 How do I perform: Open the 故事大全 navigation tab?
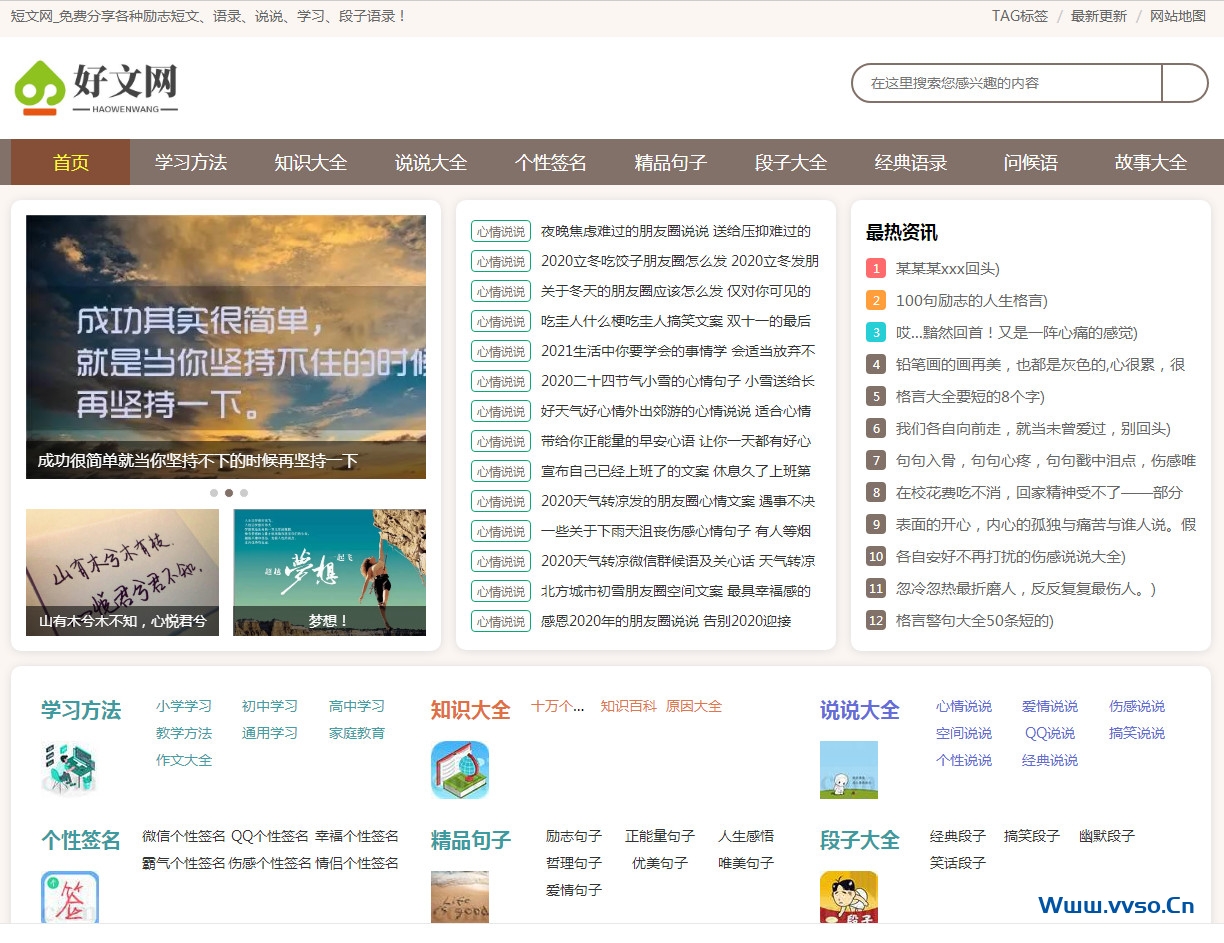tap(1150, 162)
